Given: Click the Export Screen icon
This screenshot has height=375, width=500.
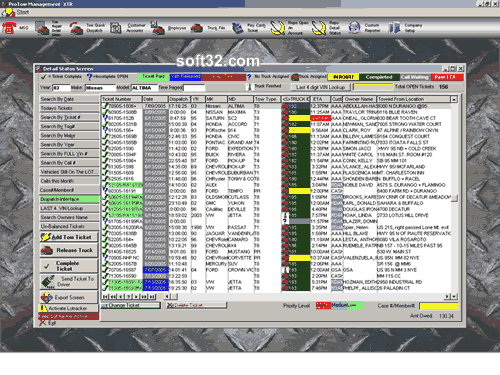Looking at the screenshot, I should [x=47, y=297].
